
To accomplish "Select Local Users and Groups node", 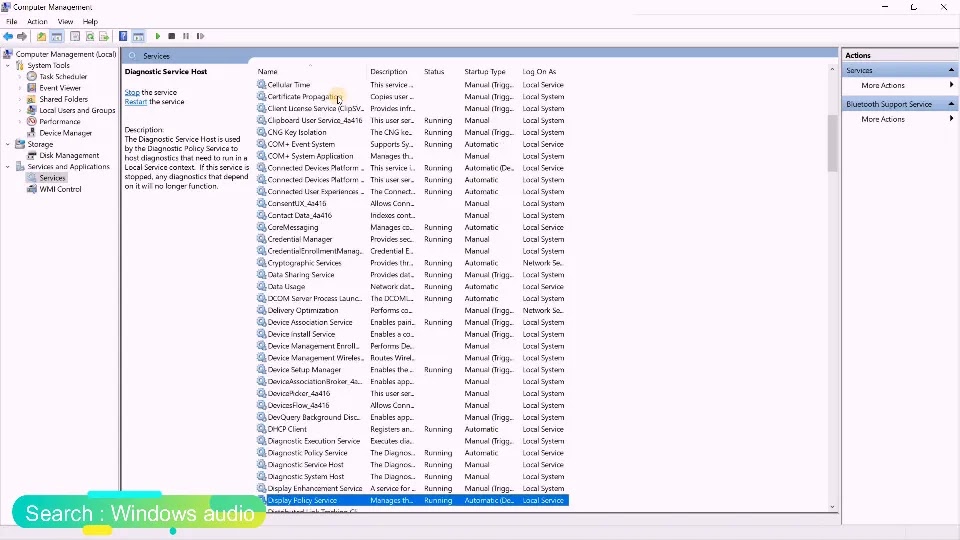I will tap(77, 110).
